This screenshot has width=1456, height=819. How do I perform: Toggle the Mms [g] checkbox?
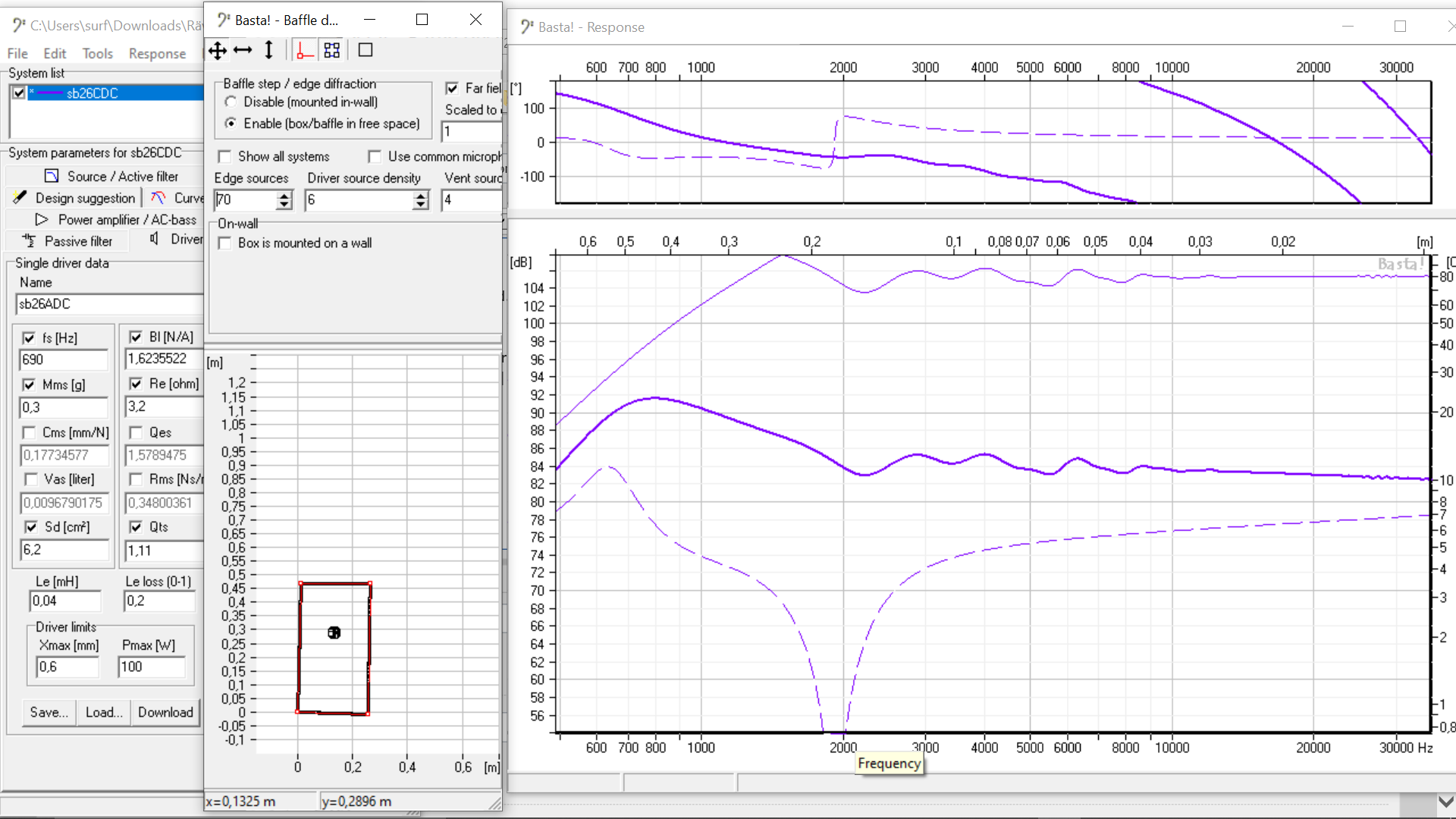coord(29,384)
